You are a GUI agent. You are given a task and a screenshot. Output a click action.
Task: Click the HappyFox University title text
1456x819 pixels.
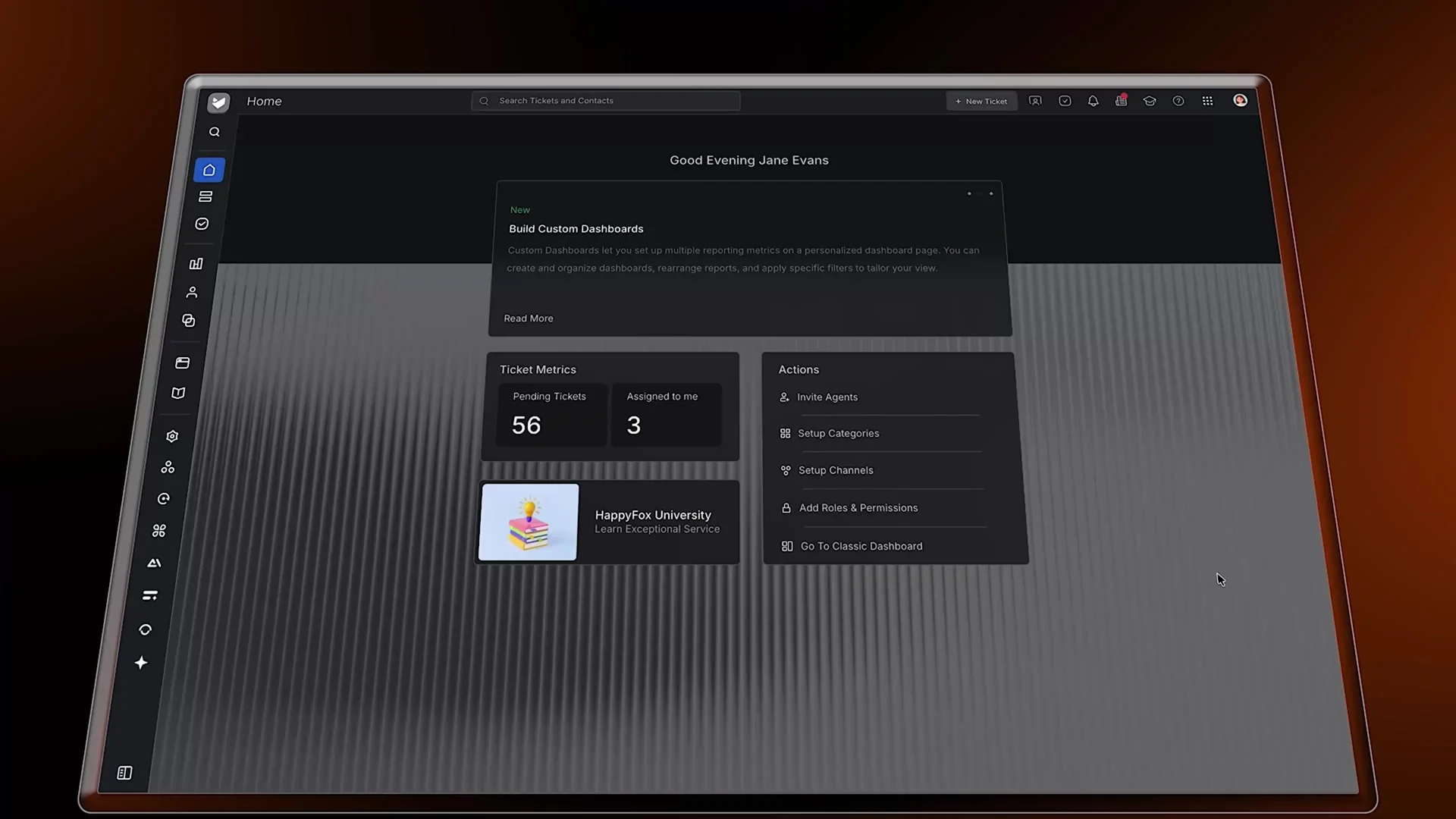point(653,515)
